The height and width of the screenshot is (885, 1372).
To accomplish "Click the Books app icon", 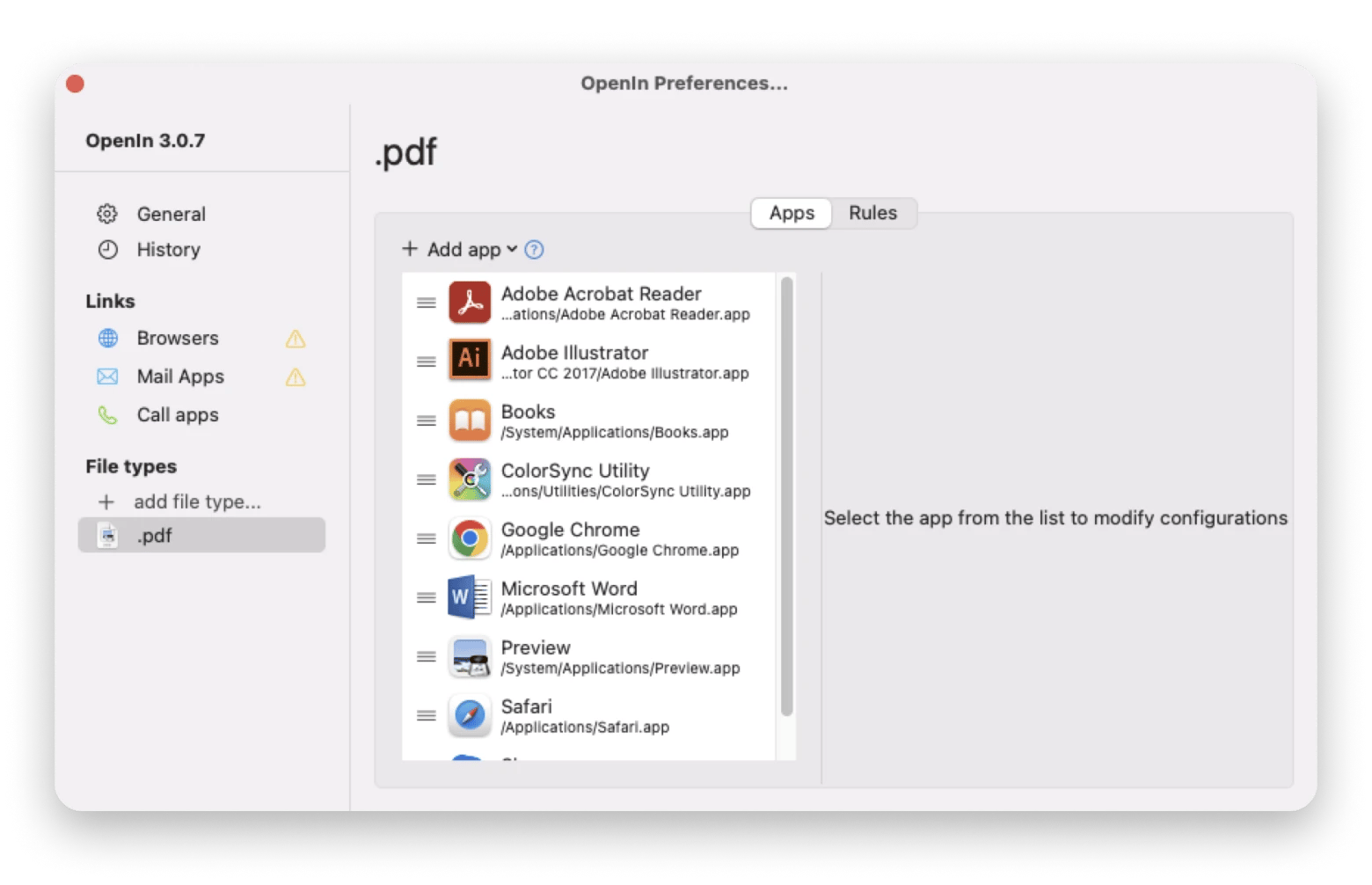I will pyautogui.click(x=470, y=420).
